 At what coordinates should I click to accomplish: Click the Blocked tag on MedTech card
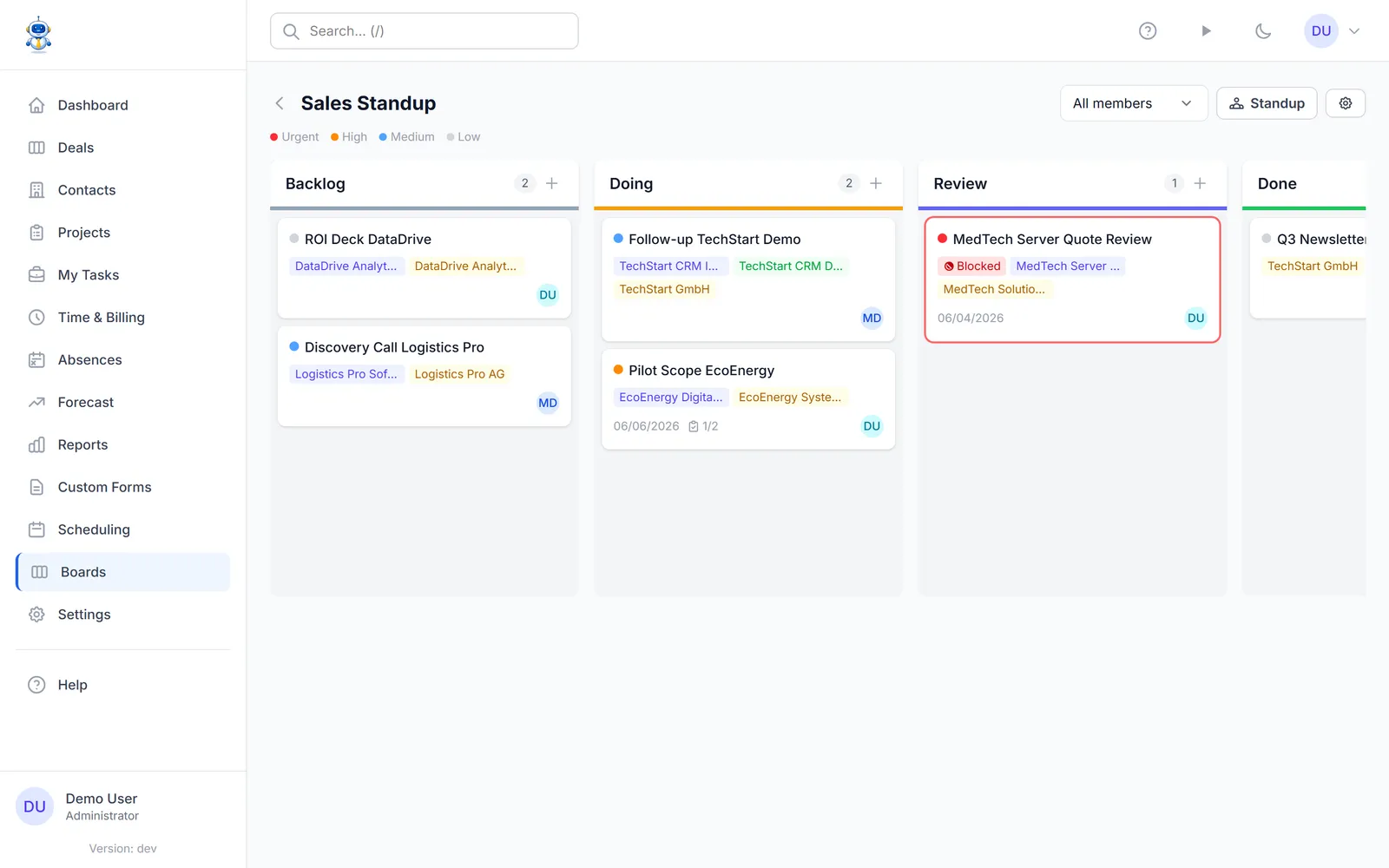[x=972, y=266]
